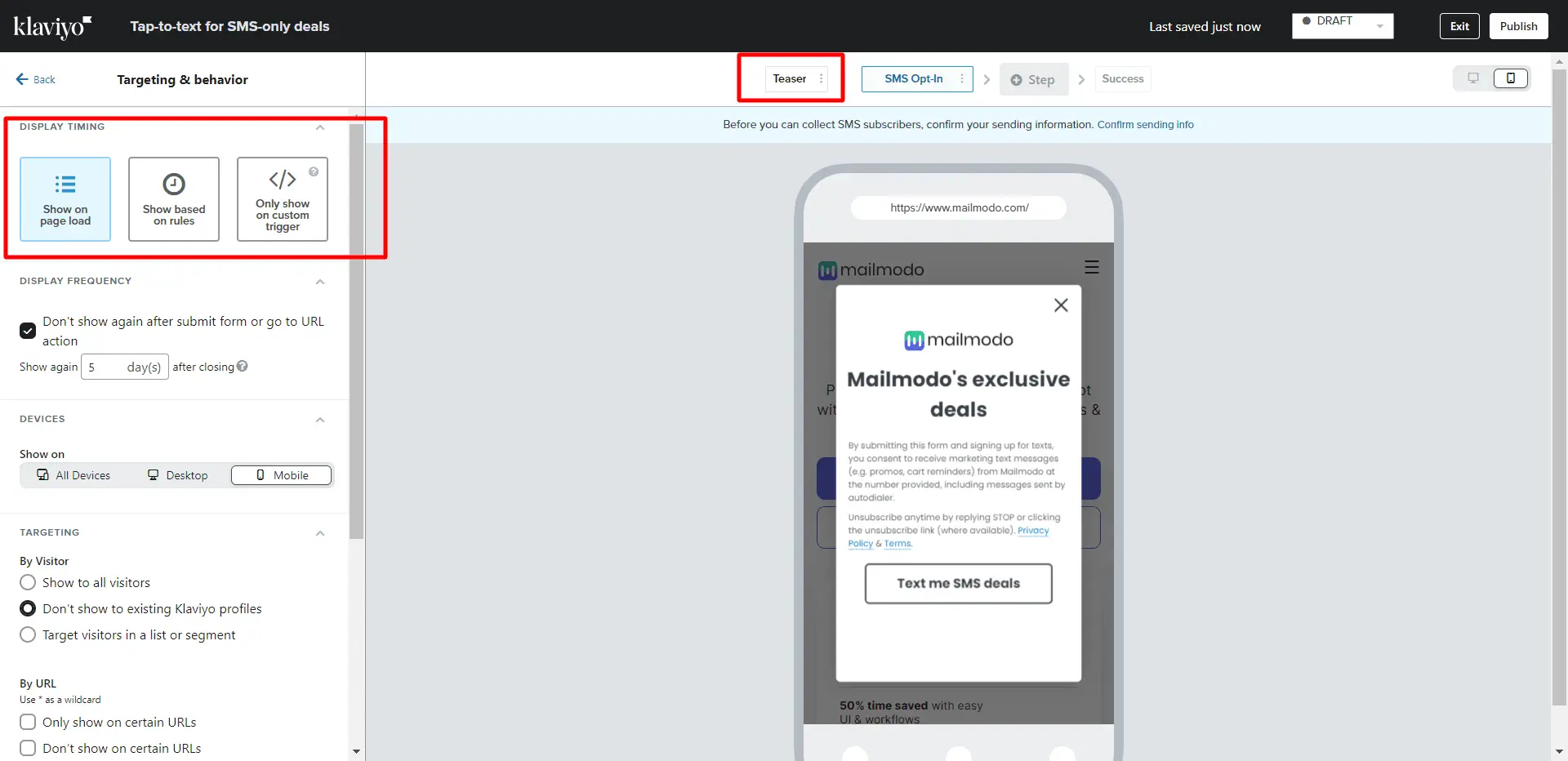Select Target visitors in a list or segment
1568x761 pixels.
28,634
